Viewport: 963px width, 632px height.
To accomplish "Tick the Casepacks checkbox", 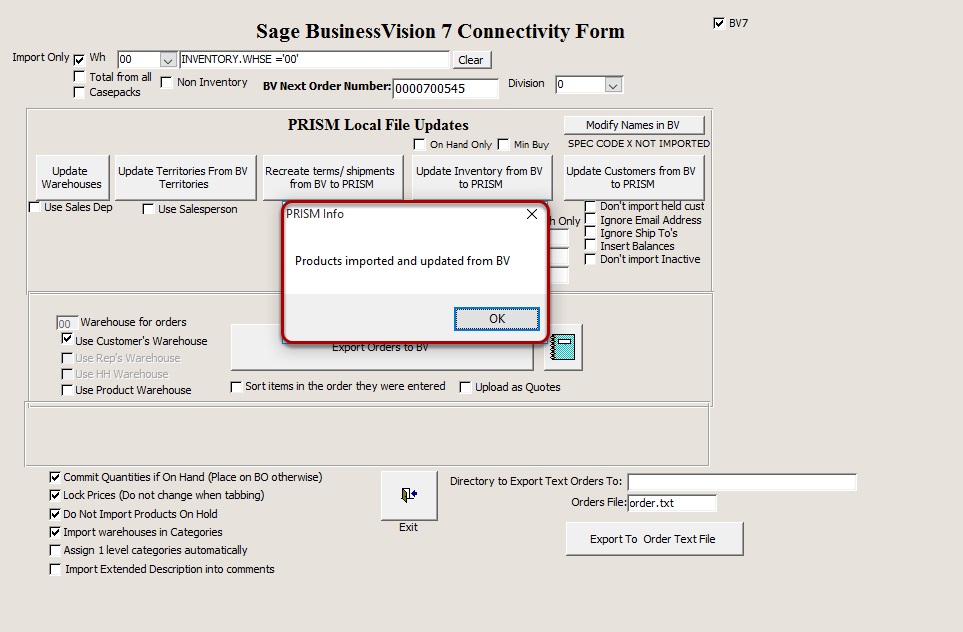I will click(79, 92).
